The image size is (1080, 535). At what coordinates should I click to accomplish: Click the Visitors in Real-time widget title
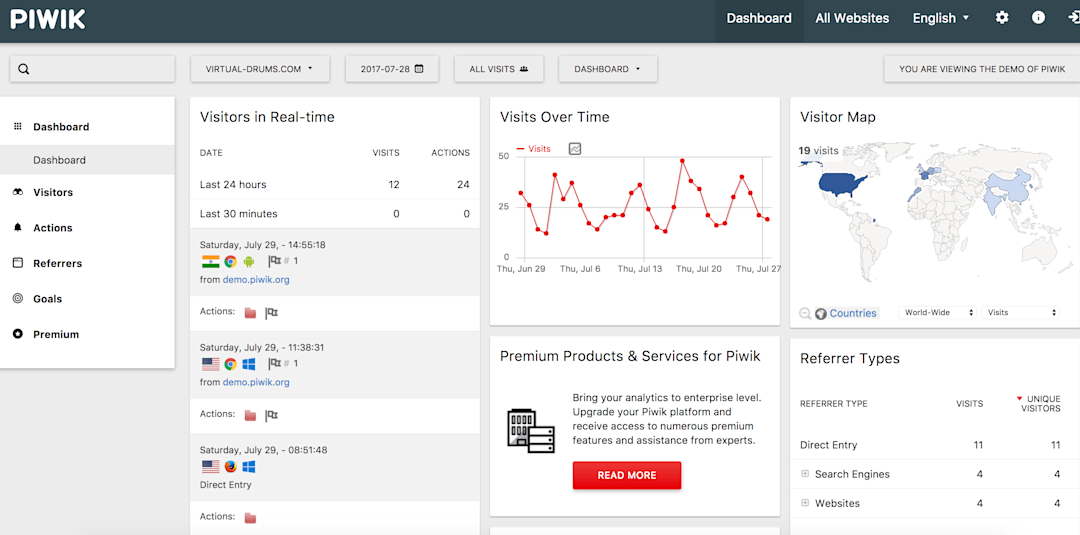click(267, 117)
